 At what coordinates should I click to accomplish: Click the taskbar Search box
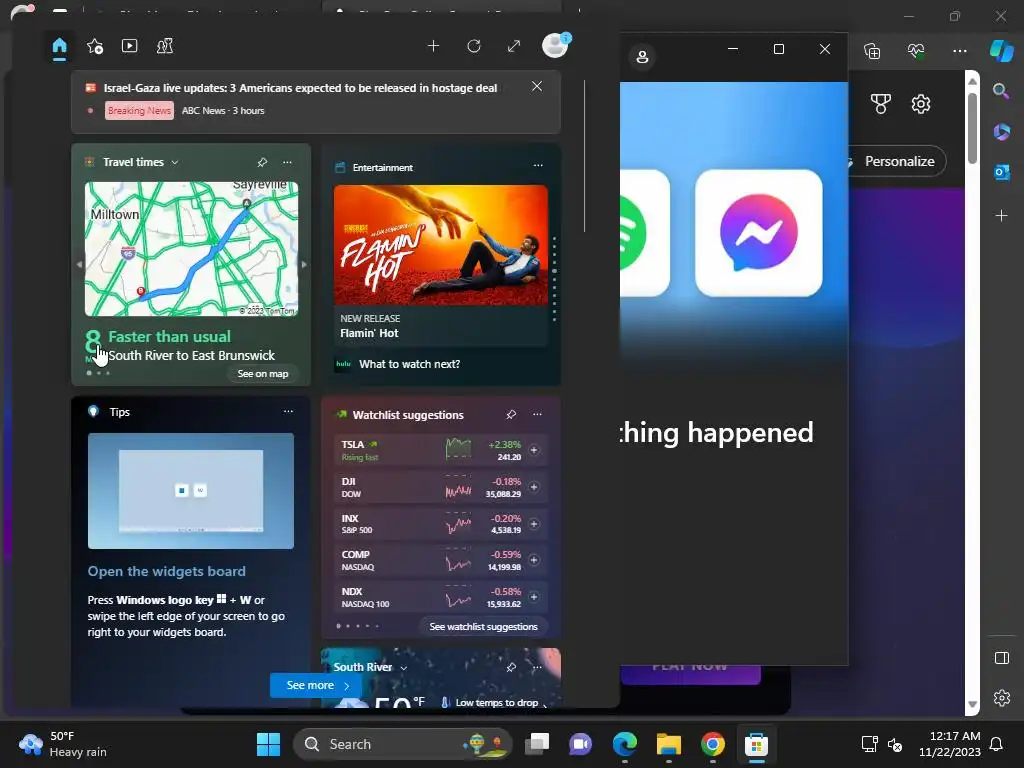tap(402, 744)
